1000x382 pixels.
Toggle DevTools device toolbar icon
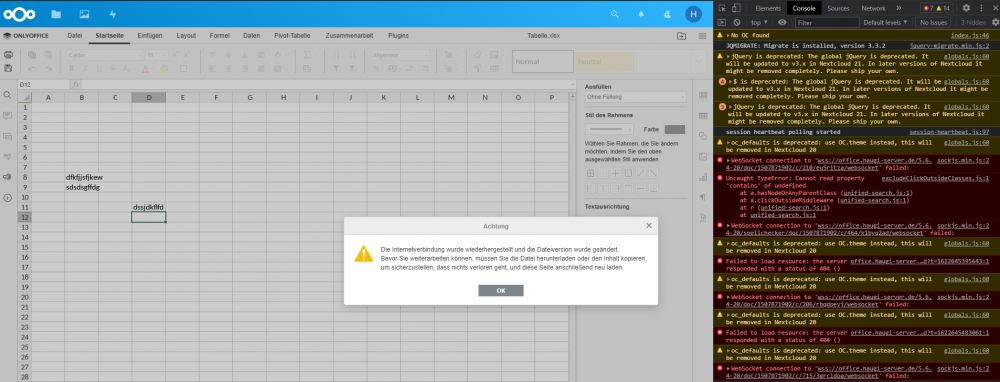[x=736, y=8]
